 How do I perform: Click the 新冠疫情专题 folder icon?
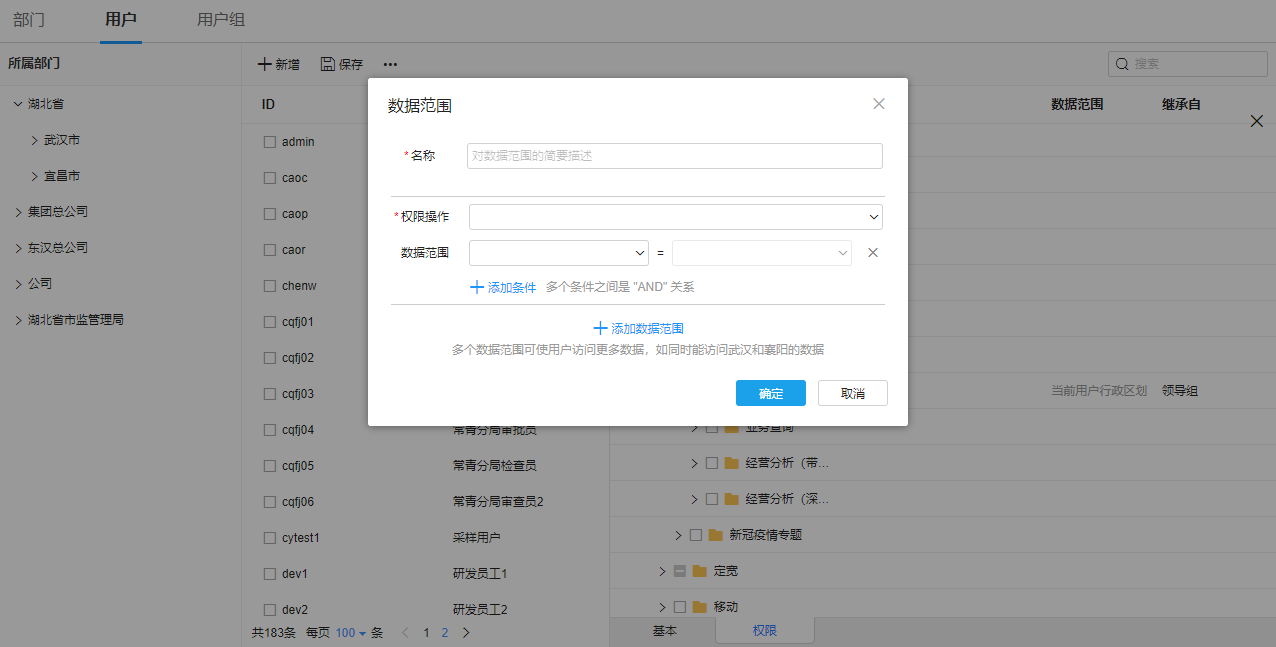click(x=715, y=535)
